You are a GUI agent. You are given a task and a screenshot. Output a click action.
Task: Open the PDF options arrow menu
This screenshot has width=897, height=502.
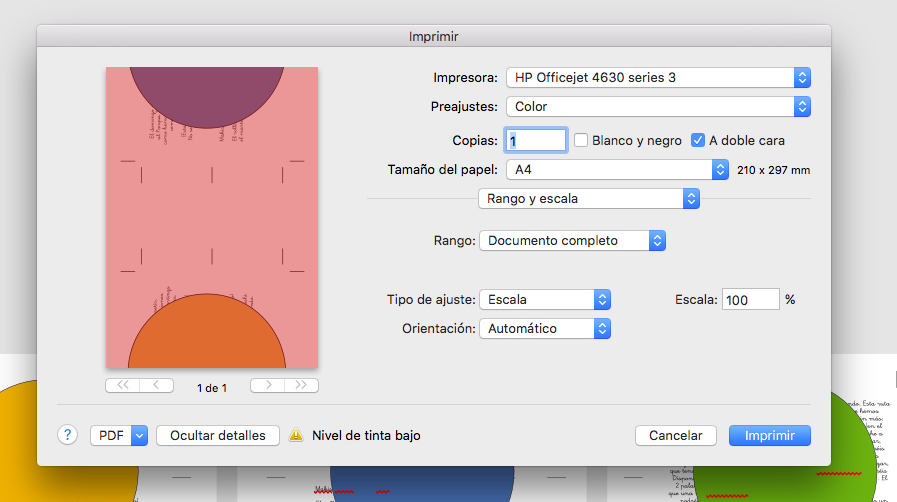140,436
